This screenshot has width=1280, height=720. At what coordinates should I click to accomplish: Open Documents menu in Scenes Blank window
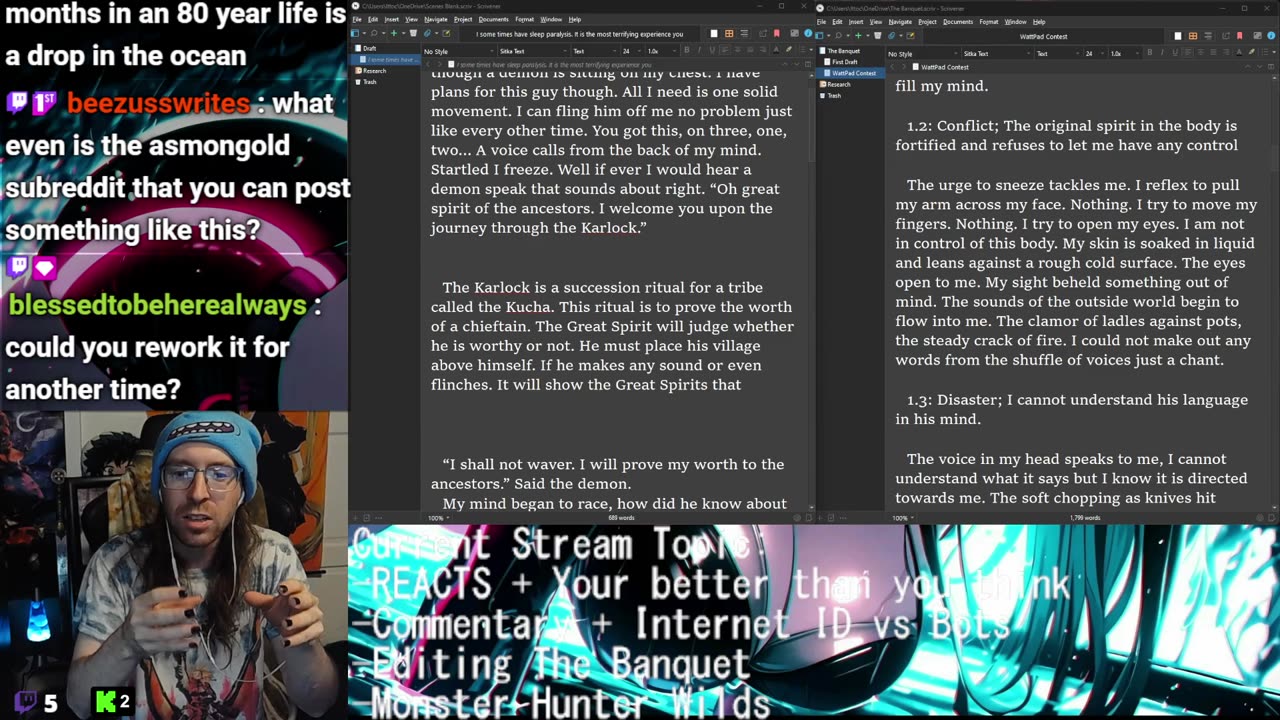coord(493,19)
